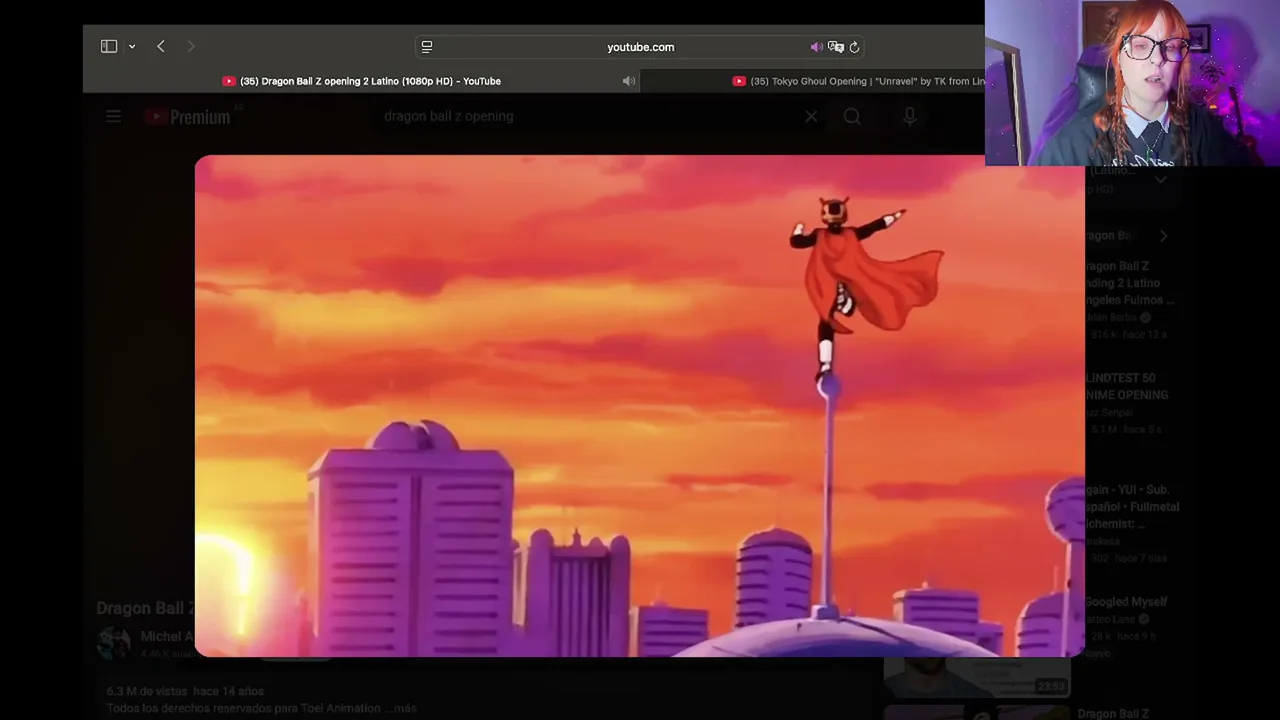
Task: Click the YouTube Premium logo
Action: point(188,117)
